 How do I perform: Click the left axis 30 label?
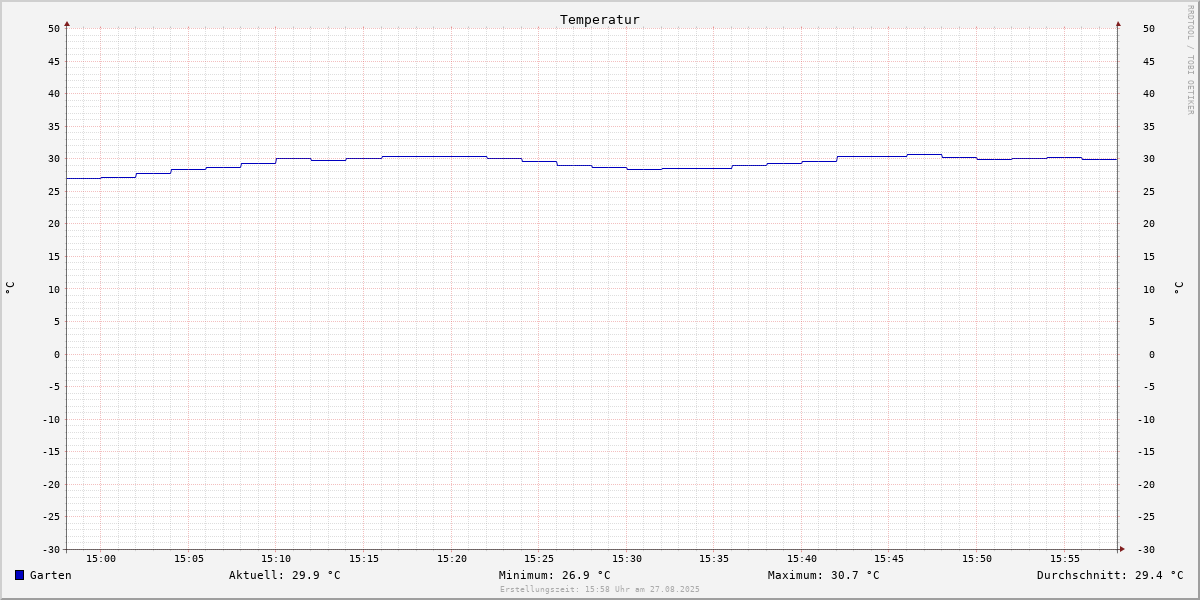coord(54,159)
